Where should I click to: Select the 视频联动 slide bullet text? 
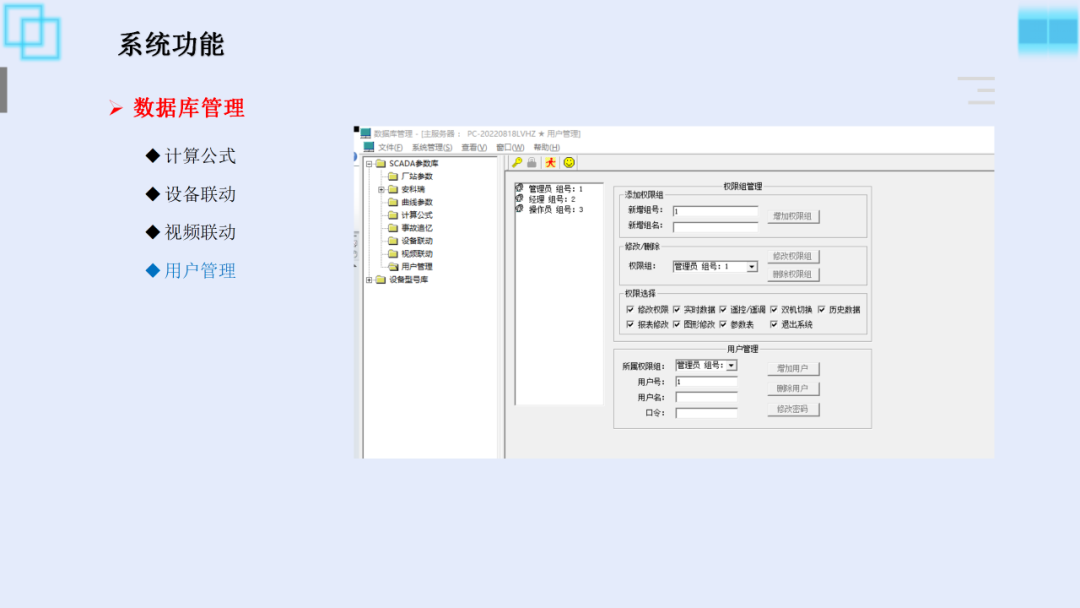coord(200,232)
